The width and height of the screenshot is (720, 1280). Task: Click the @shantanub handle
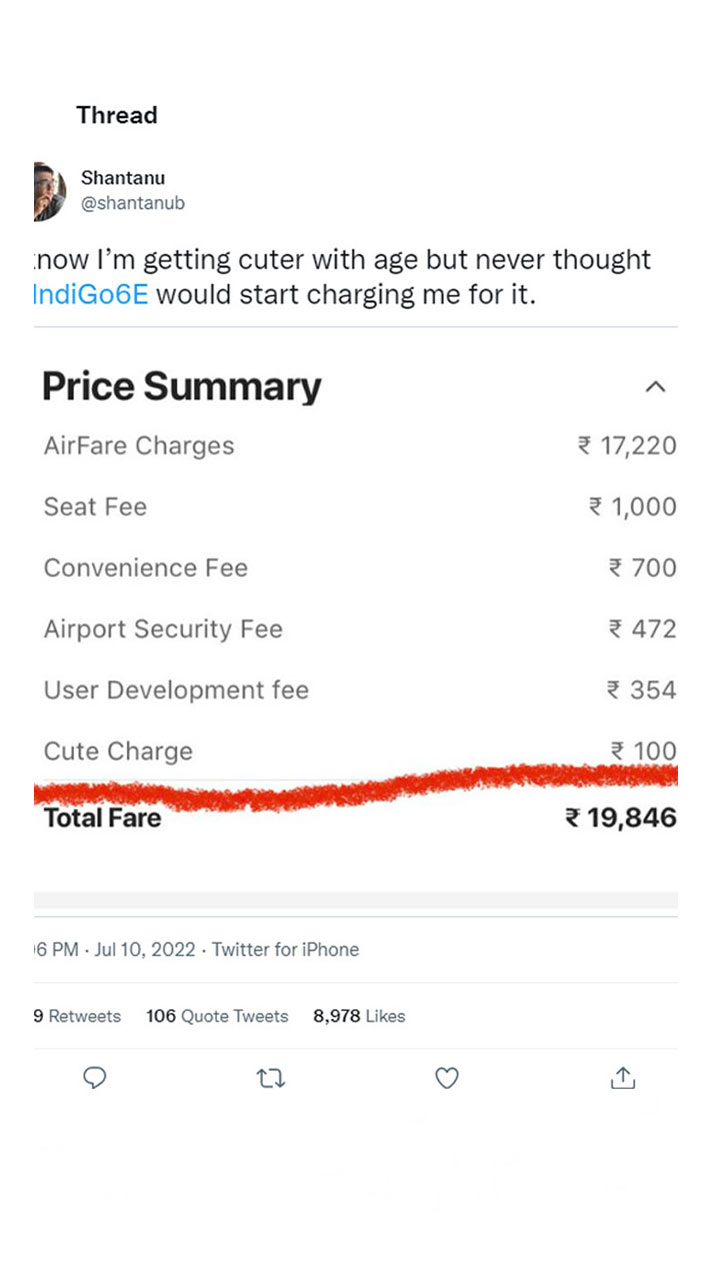(x=132, y=203)
